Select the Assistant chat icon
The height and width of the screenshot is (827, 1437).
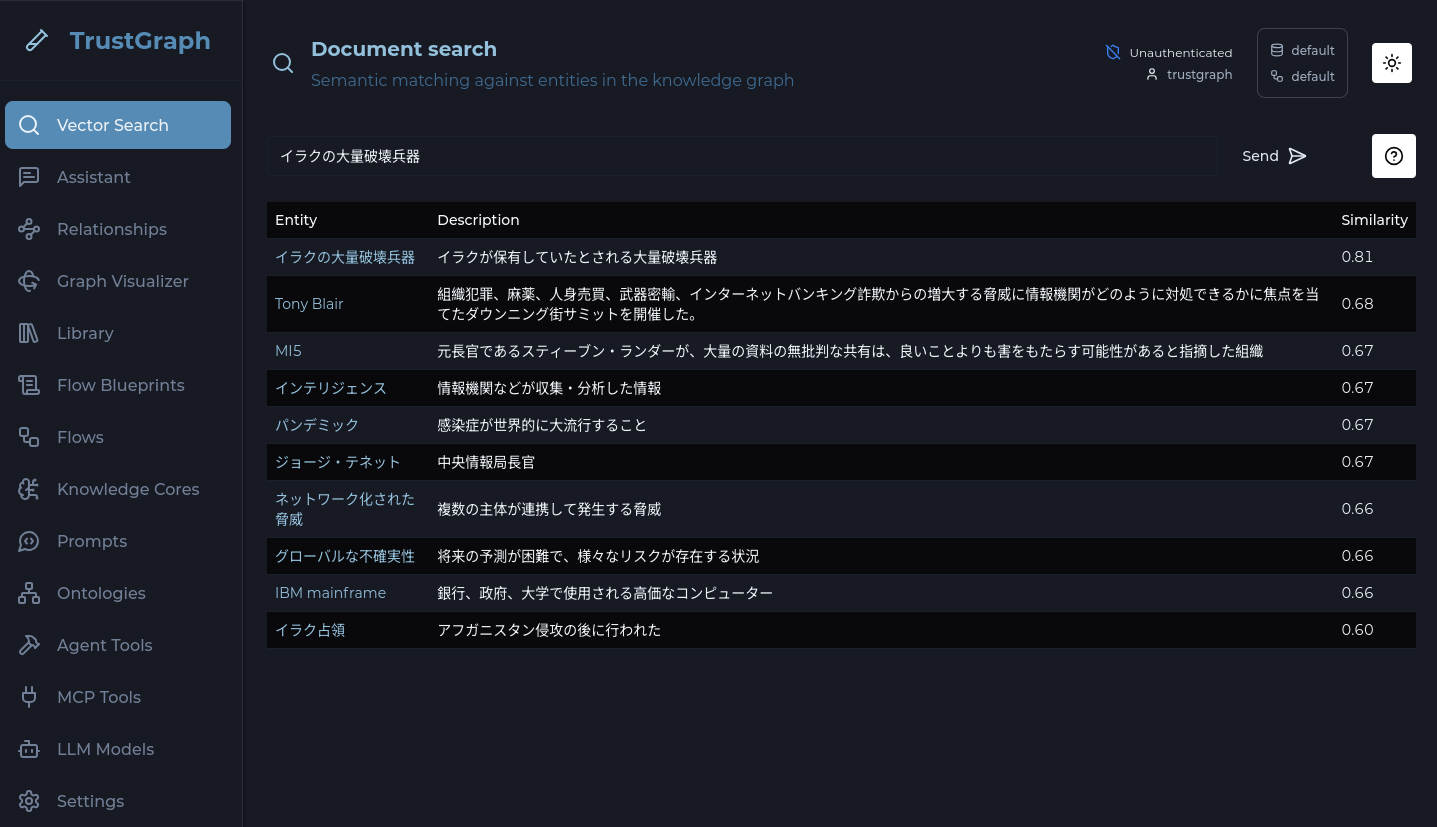[x=29, y=177]
